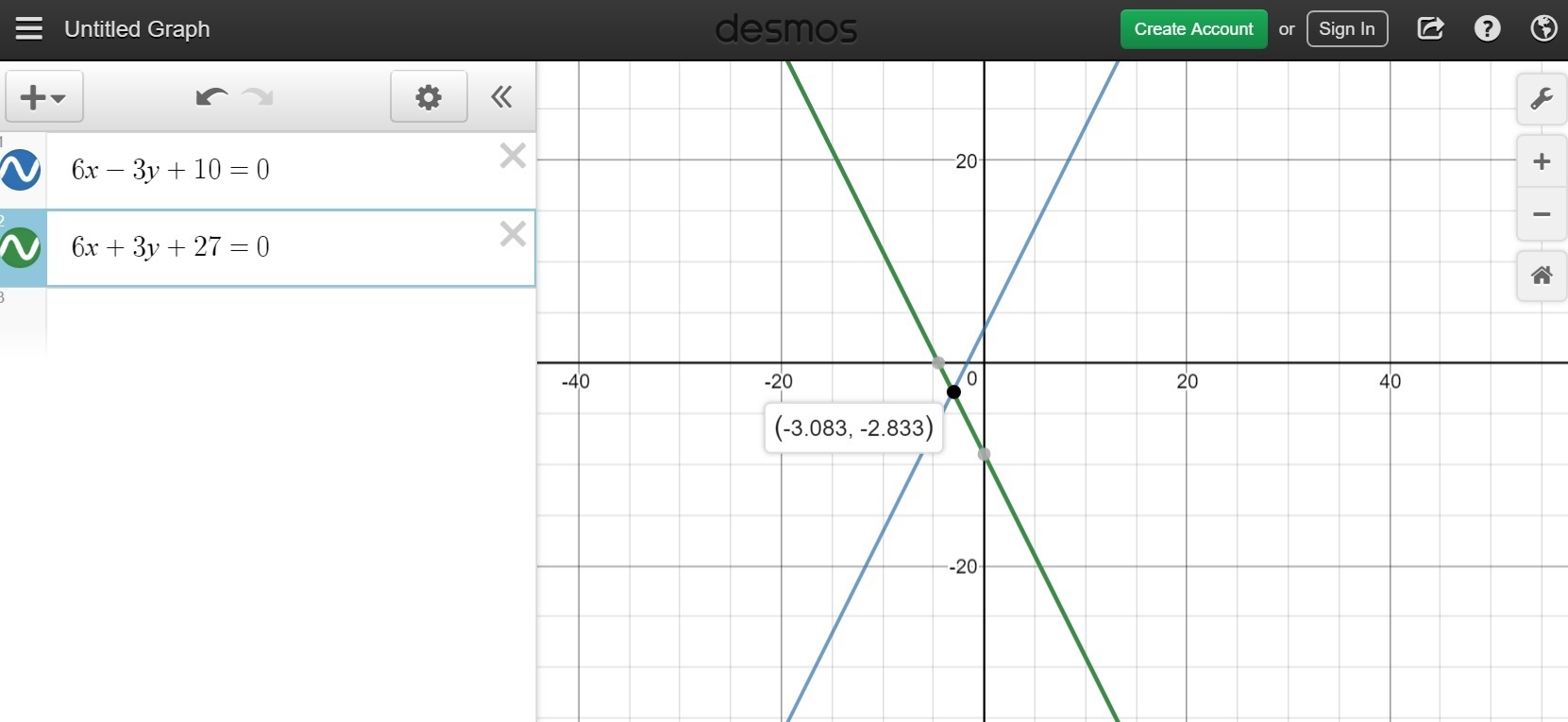1568x722 pixels.
Task: Click the Untitled Graph title
Action: 137,29
